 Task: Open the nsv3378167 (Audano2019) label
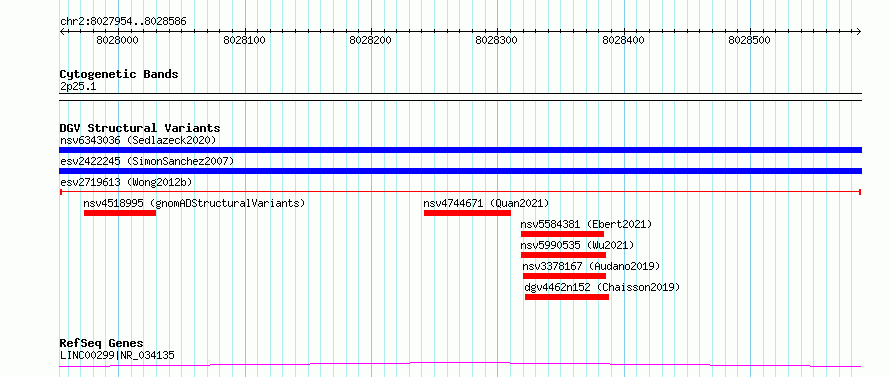591,266
